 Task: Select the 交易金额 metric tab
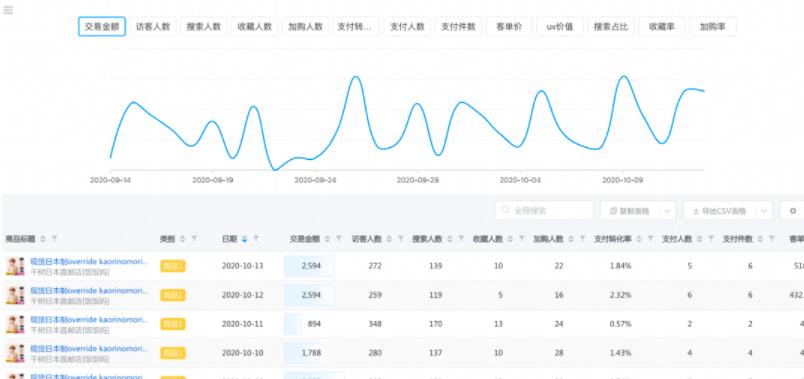(x=102, y=27)
